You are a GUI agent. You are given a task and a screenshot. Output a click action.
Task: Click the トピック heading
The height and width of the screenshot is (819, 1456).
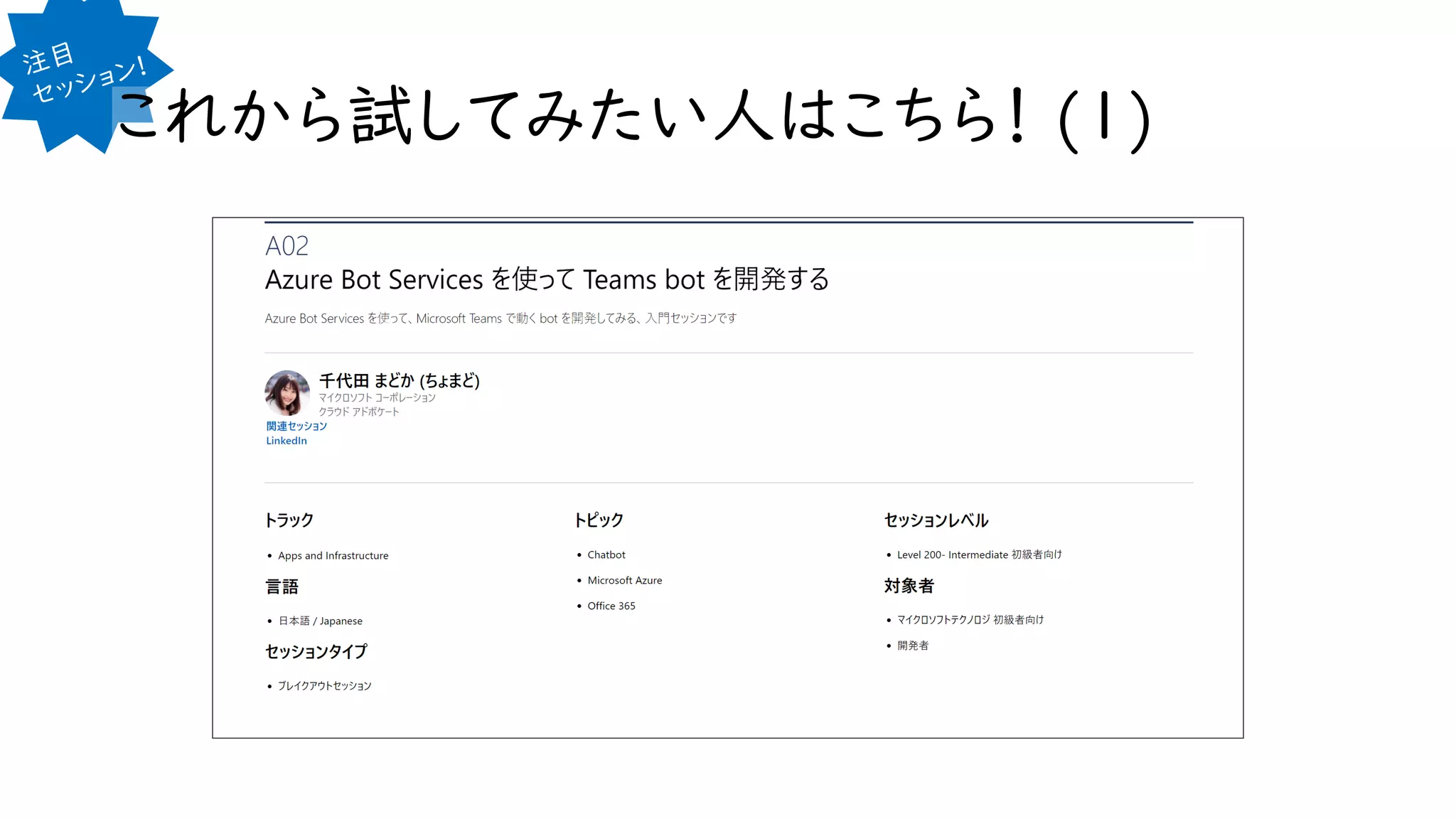tap(599, 520)
